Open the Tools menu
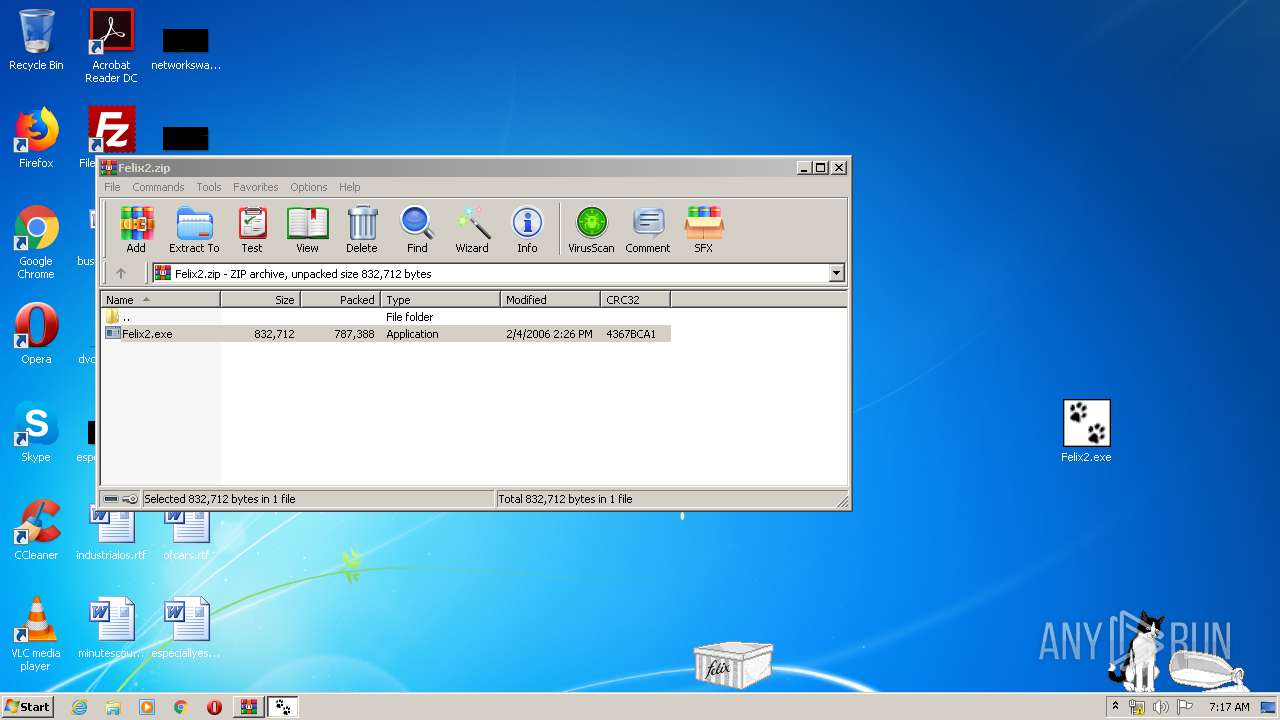Viewport: 1280px width, 720px height. coord(209,187)
